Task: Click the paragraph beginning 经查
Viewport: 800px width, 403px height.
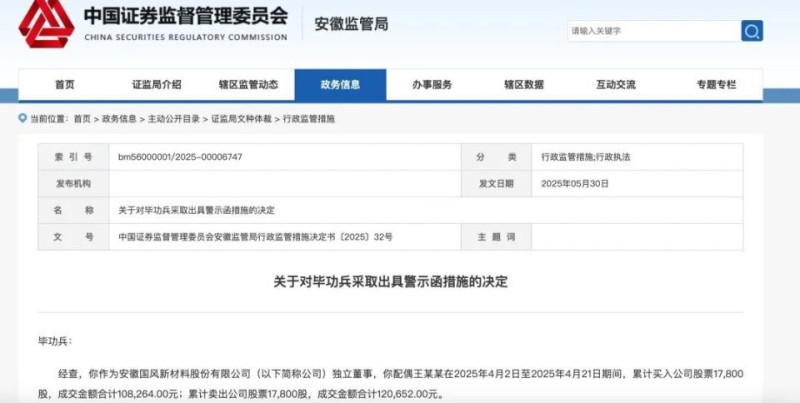Action: pos(390,384)
